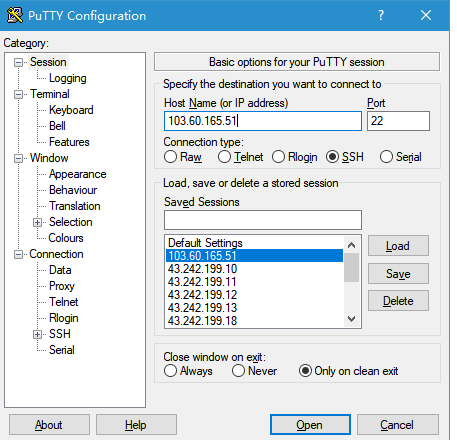Collapse the Window tree node
The image size is (457, 441).
click(x=19, y=158)
